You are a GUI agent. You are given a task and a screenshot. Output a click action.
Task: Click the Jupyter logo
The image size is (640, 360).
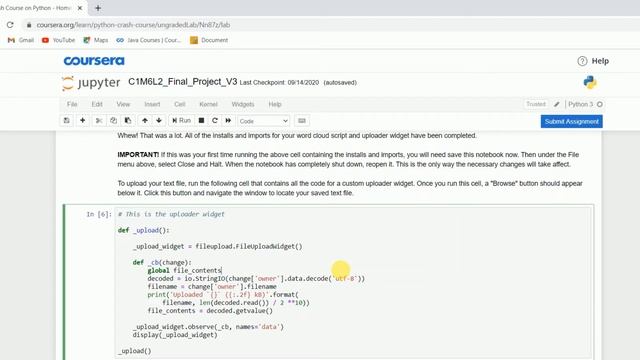click(x=91, y=83)
